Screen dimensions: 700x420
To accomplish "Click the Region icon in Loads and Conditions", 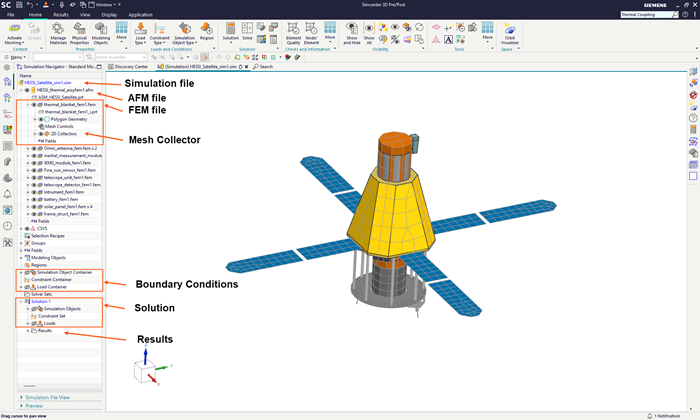I will [x=207, y=29].
